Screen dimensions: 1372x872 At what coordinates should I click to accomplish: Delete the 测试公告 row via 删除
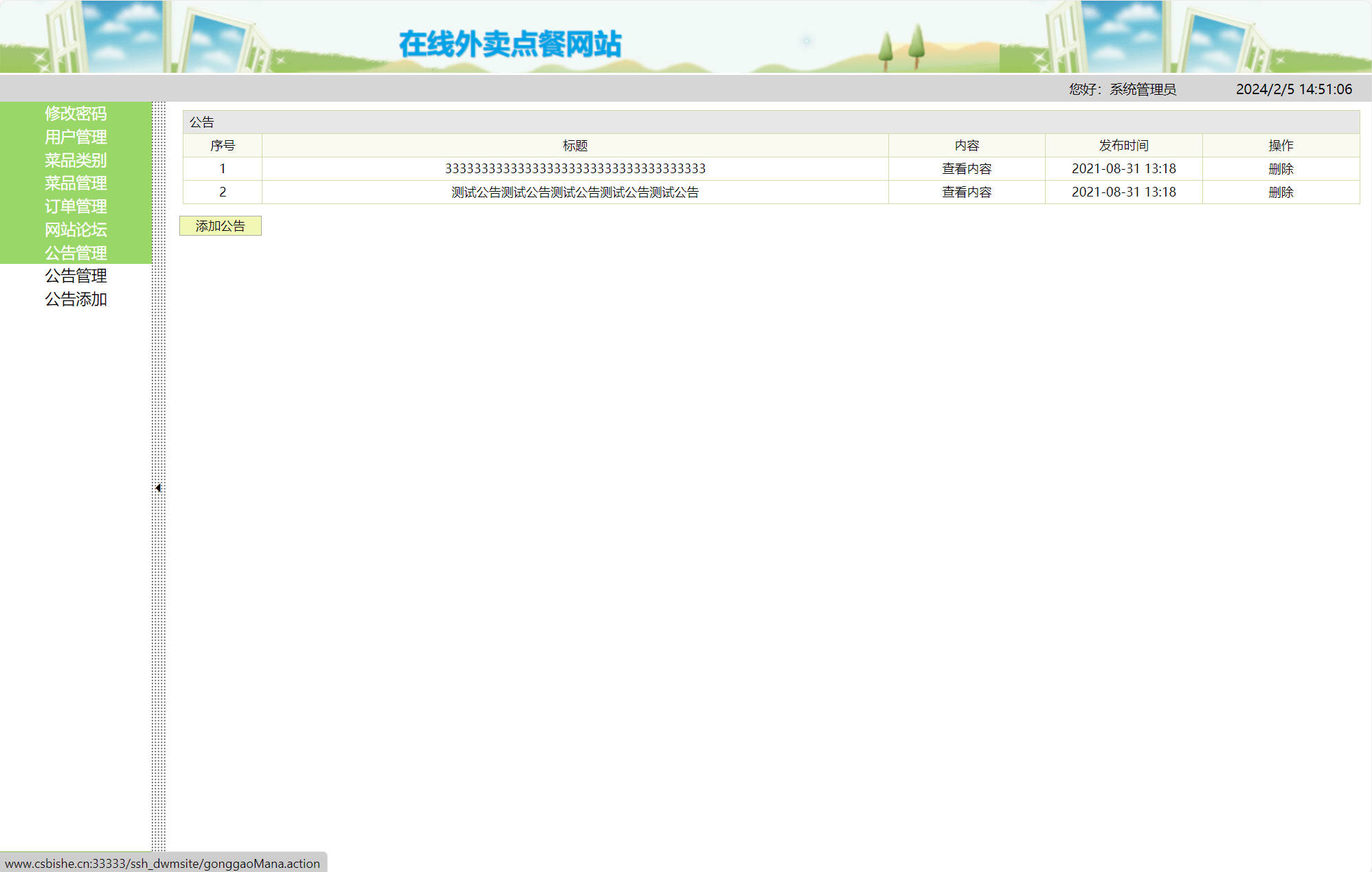coord(1282,192)
